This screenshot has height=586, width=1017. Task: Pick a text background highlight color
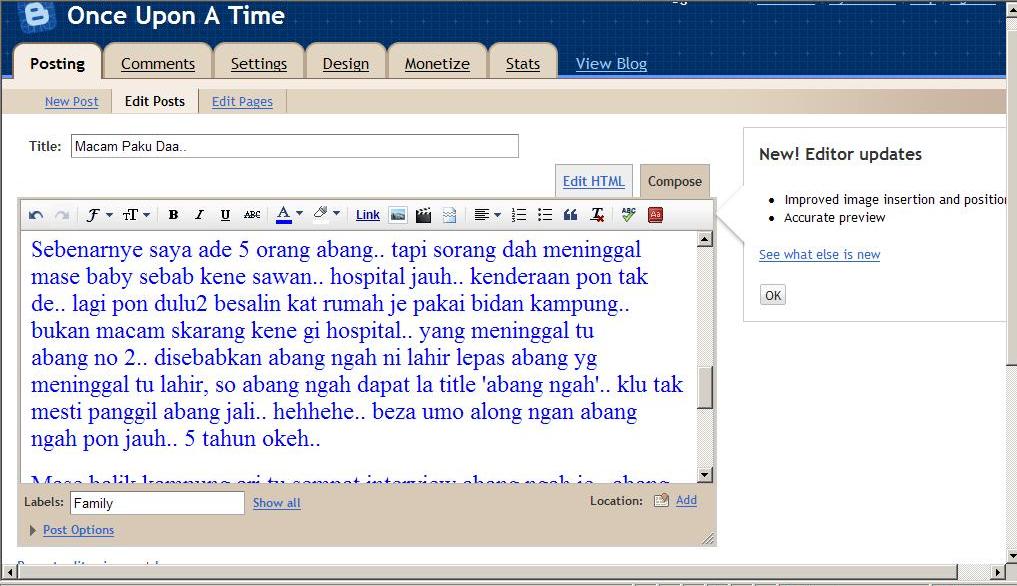[320, 215]
